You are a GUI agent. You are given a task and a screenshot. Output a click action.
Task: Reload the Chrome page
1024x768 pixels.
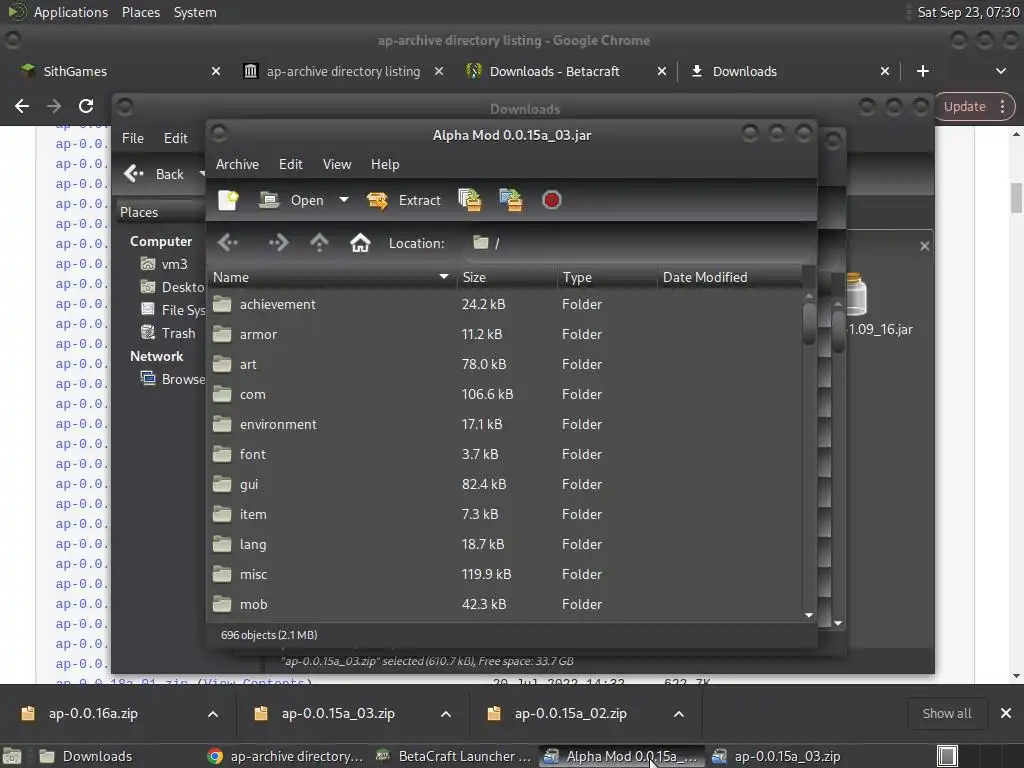86,106
